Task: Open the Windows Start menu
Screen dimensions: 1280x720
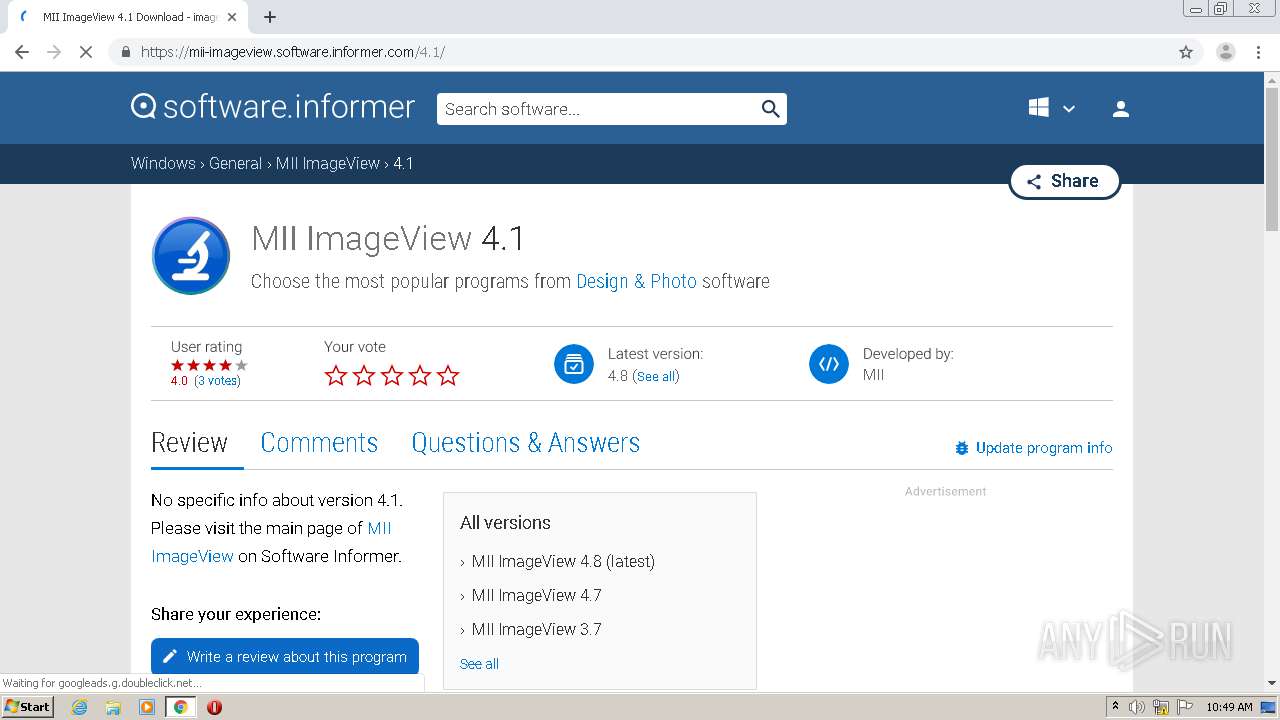Action: [27, 707]
